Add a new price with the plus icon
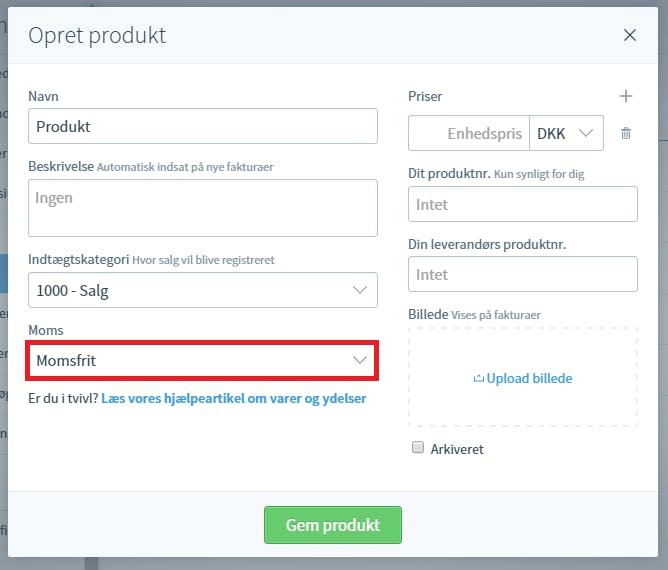668x570 pixels. coord(625,96)
